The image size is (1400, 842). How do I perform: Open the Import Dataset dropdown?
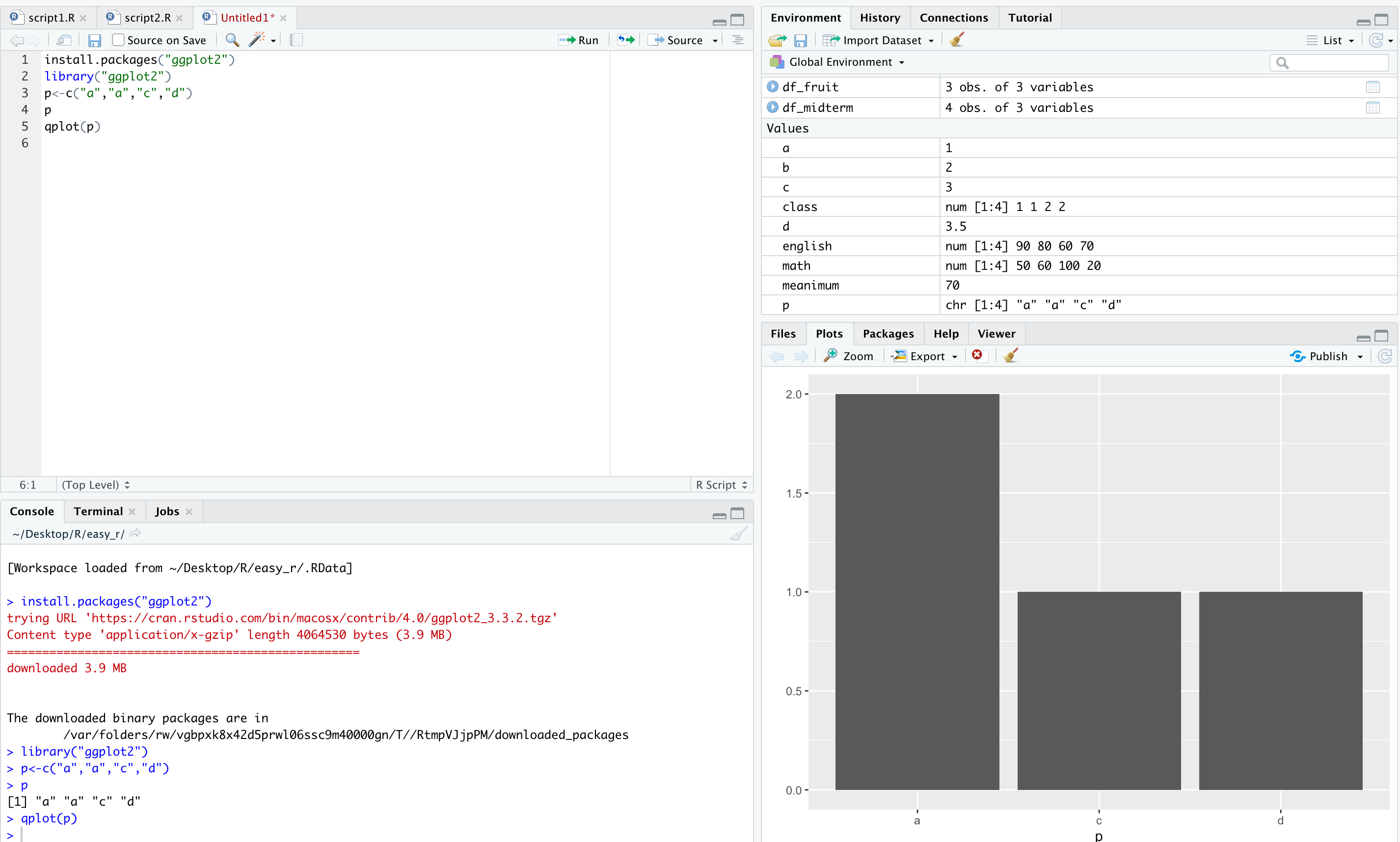coord(880,40)
